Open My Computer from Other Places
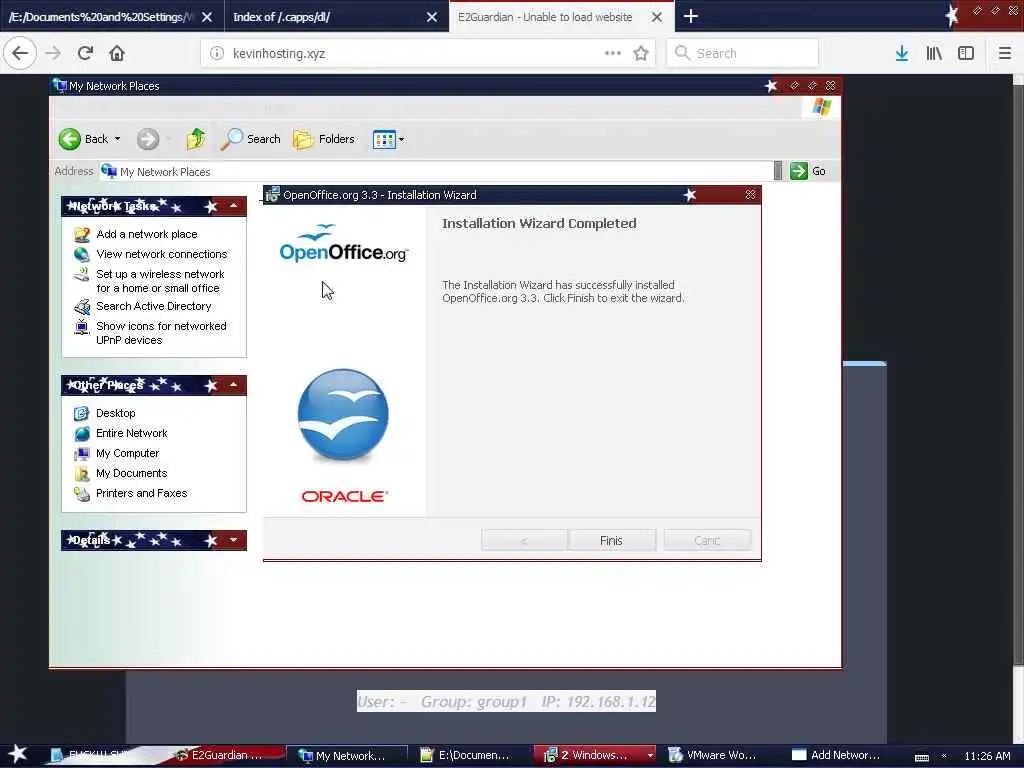This screenshot has height=768, width=1024. 127,453
